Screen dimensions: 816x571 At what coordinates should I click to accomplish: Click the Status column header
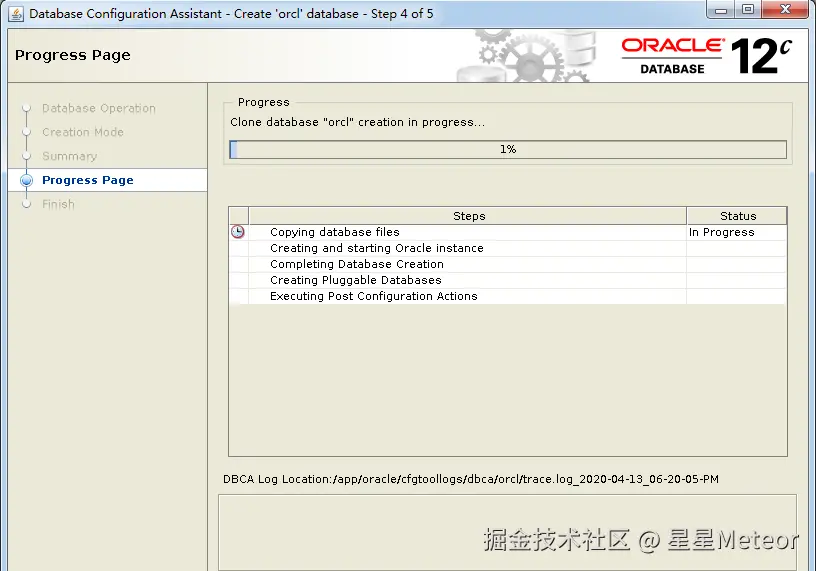[x=737, y=216]
